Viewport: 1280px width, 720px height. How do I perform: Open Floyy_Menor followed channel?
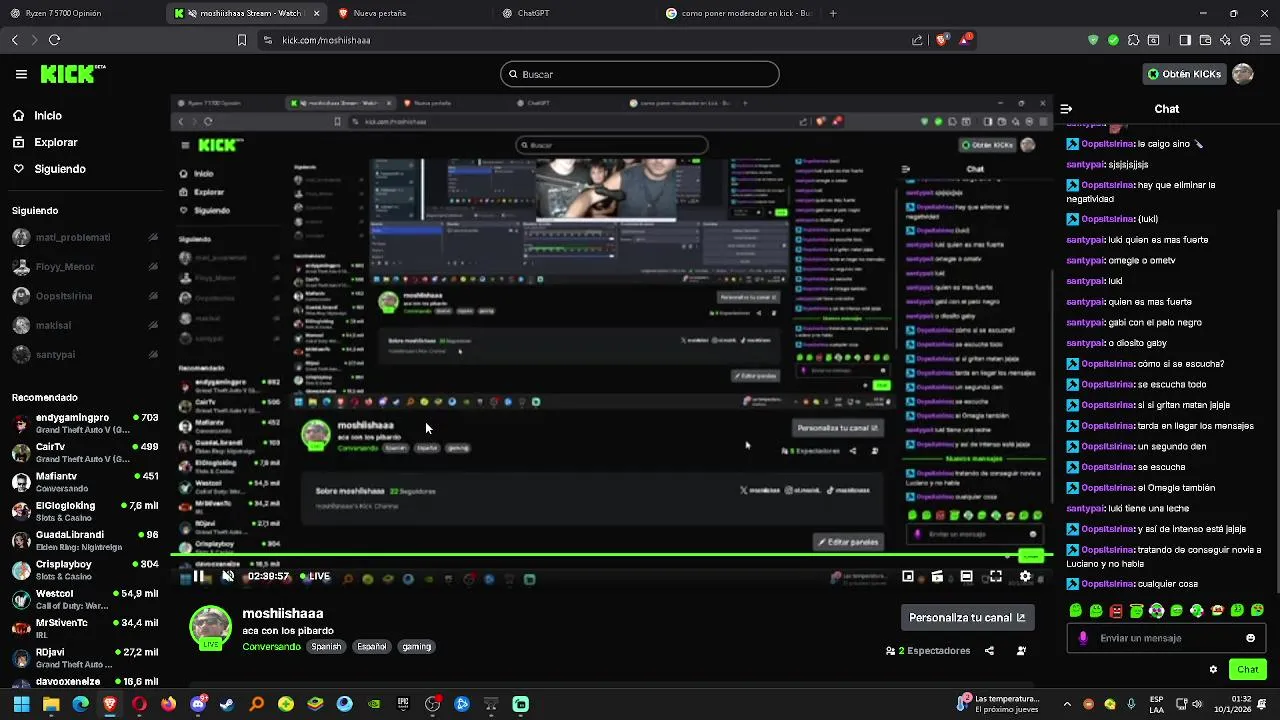[84, 267]
